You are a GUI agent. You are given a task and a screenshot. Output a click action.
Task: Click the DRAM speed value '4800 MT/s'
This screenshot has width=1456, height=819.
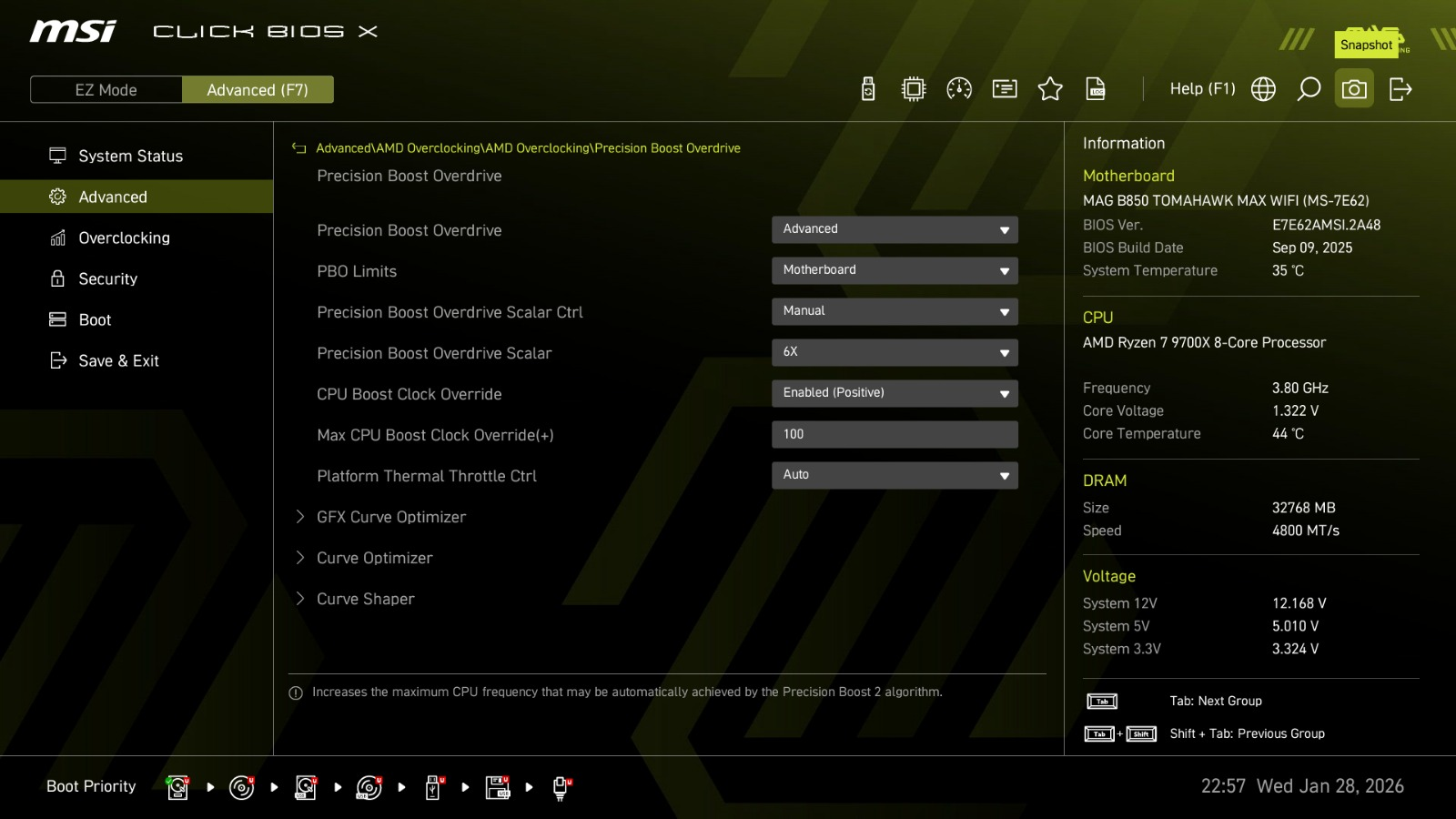1306,531
